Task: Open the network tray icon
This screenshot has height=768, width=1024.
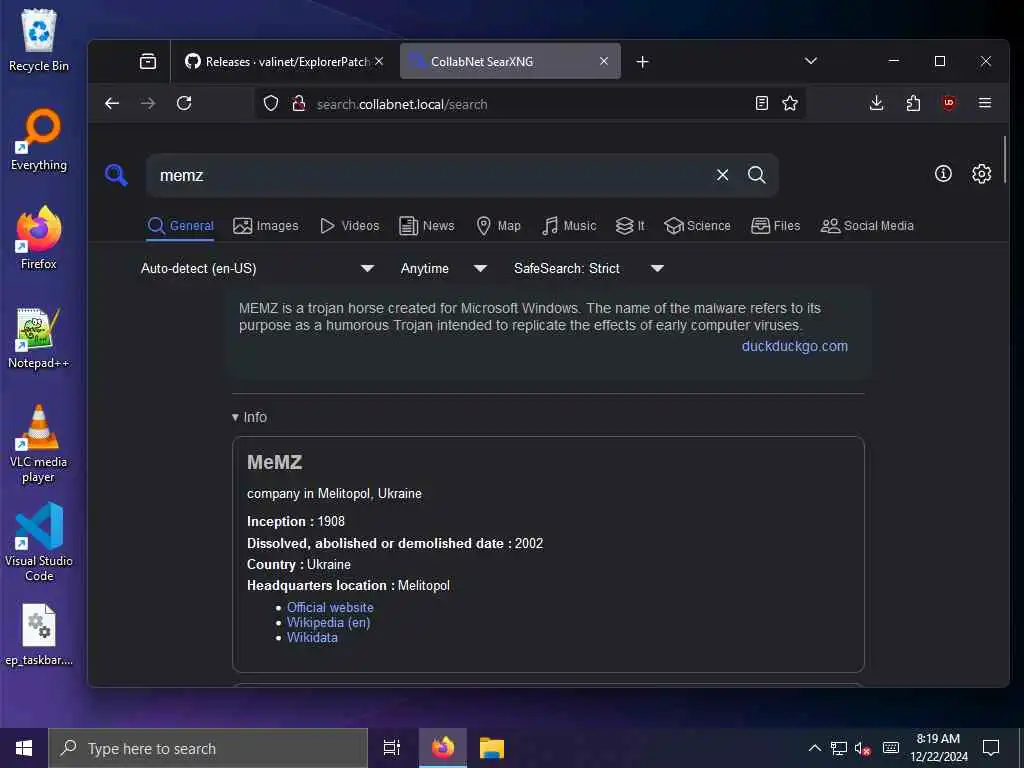Action: (839, 748)
